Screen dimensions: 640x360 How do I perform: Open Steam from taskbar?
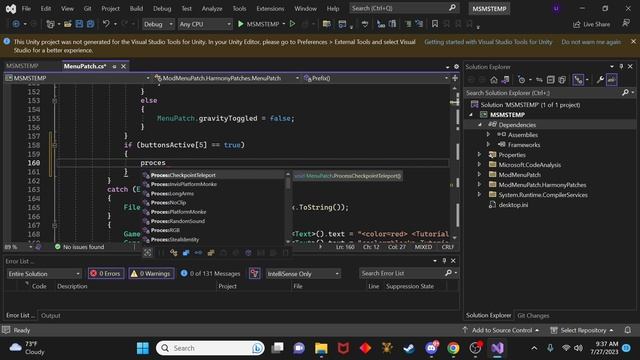click(x=409, y=348)
